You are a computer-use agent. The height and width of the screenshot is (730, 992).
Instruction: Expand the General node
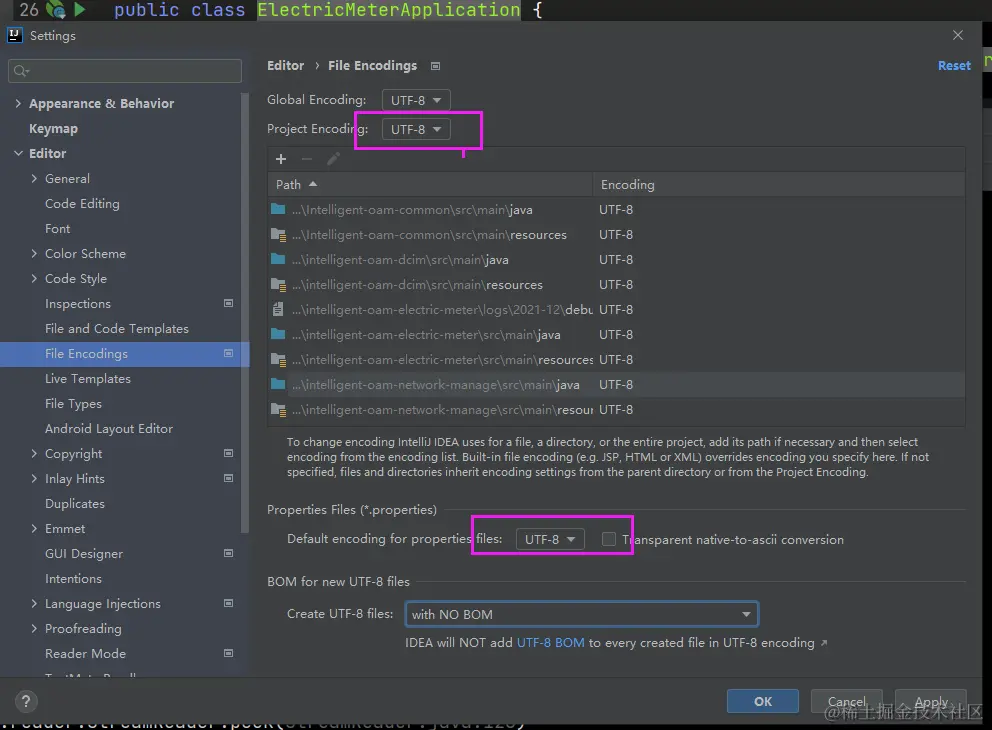pyautogui.click(x=34, y=178)
